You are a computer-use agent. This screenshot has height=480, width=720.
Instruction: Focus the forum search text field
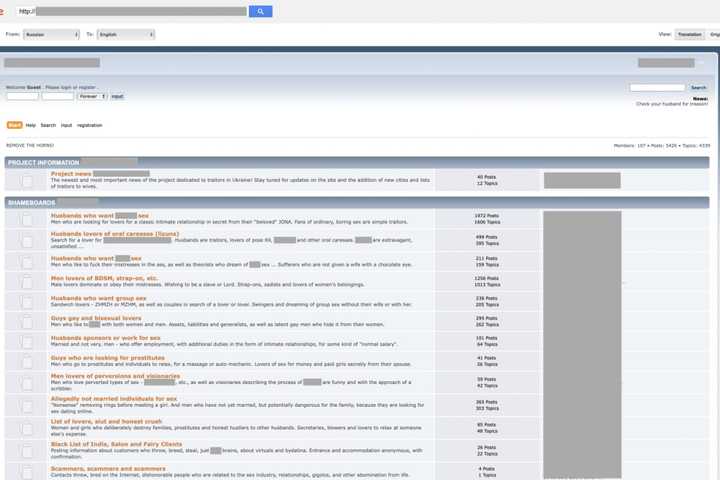(657, 87)
